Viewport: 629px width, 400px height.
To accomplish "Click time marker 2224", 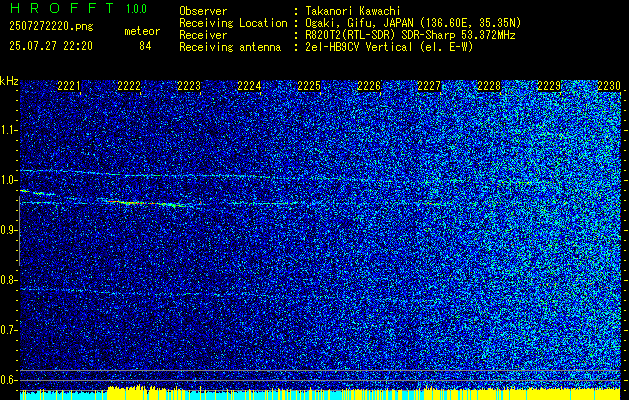I will click(249, 86).
